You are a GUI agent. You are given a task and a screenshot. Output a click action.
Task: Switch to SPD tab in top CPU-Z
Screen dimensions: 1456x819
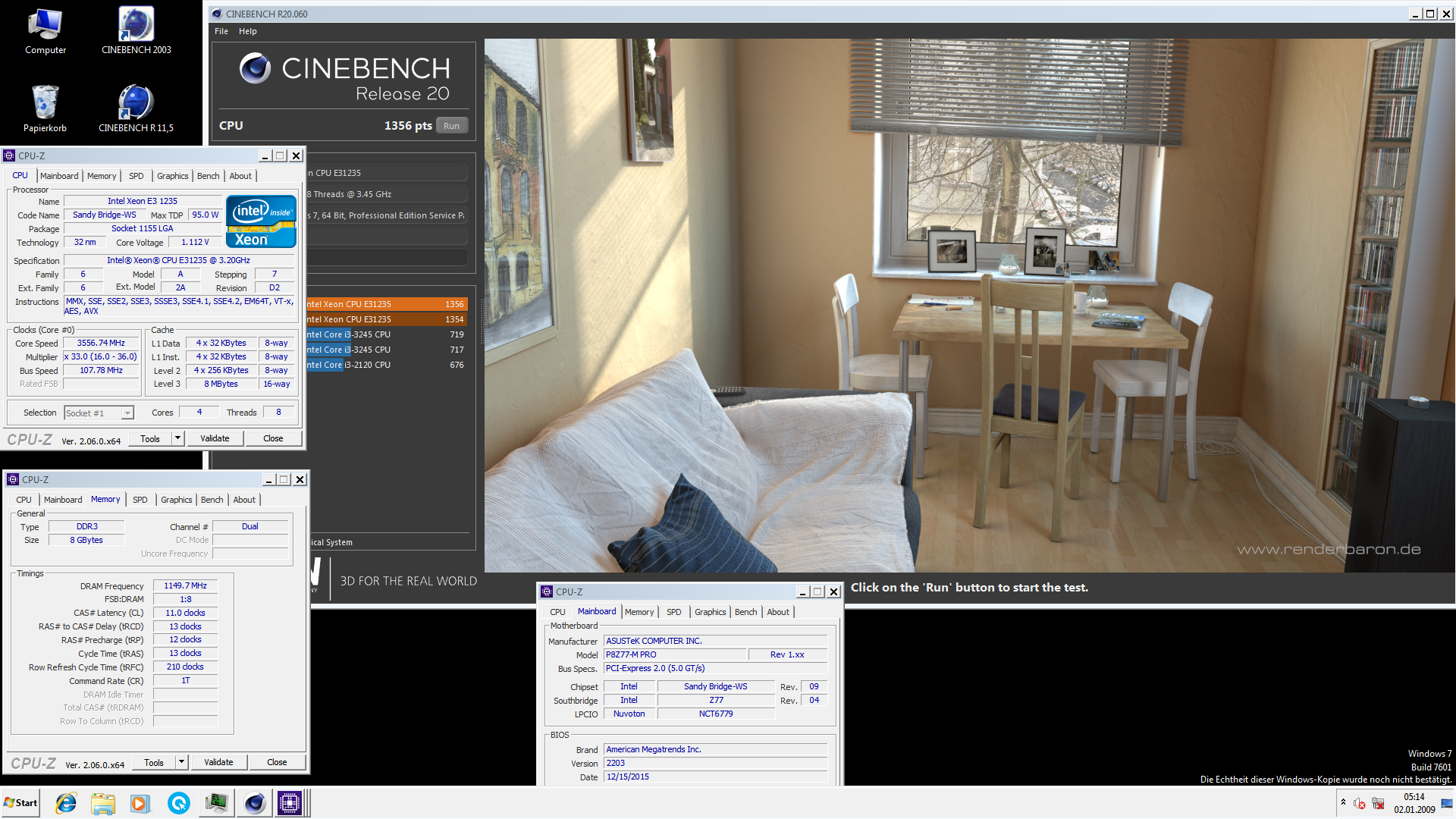(136, 176)
